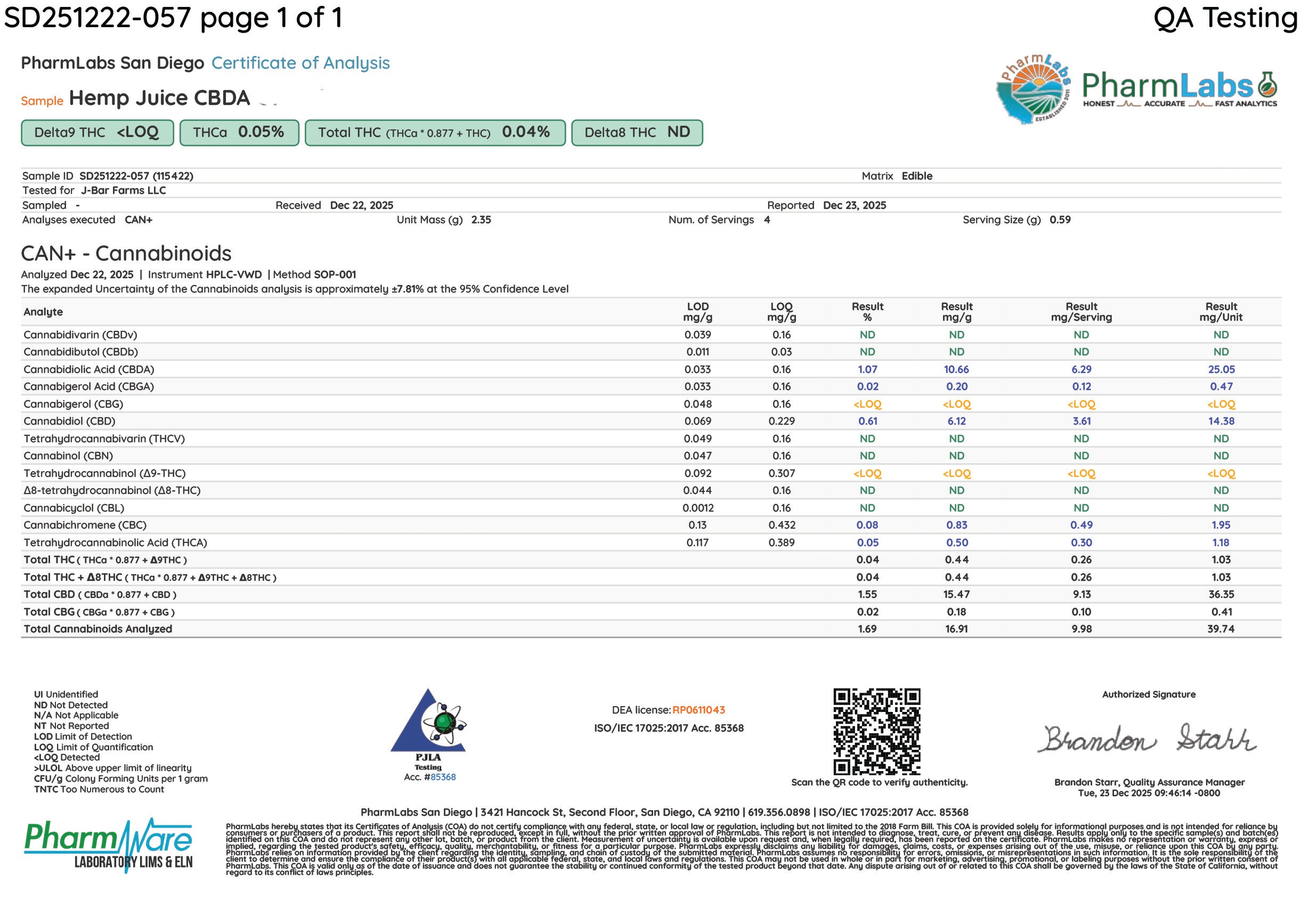Click the "Tetrahydrocannabinol (Δ9-THC)" analyte label
The width and height of the screenshot is (1309, 924).
click(x=104, y=473)
